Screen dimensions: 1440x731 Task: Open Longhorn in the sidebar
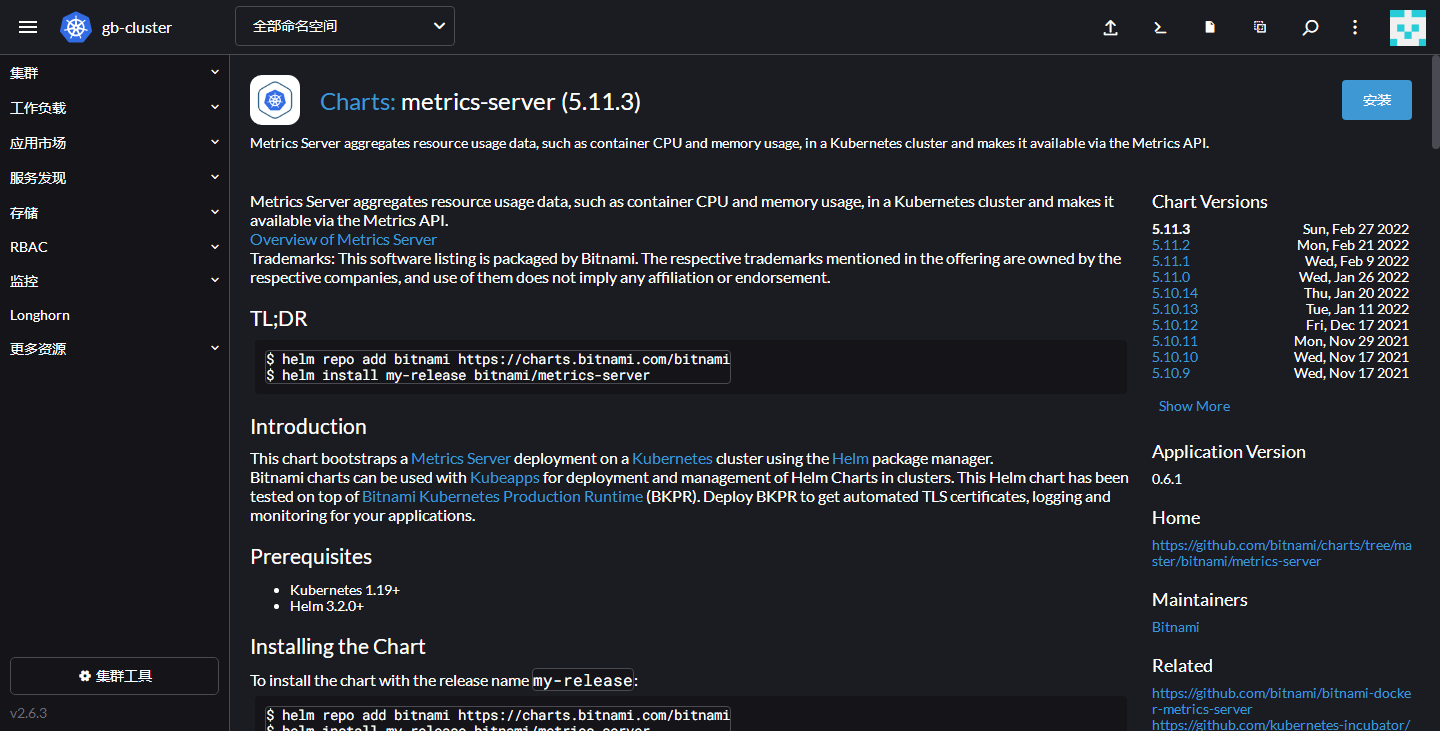40,315
